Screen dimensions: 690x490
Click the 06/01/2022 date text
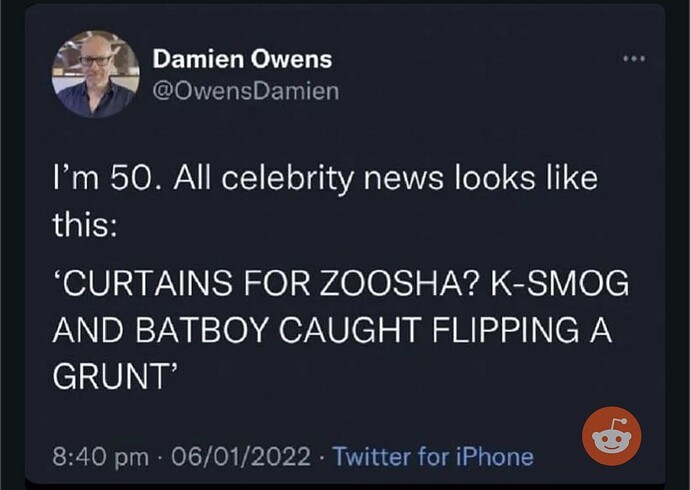pyautogui.click(x=241, y=457)
